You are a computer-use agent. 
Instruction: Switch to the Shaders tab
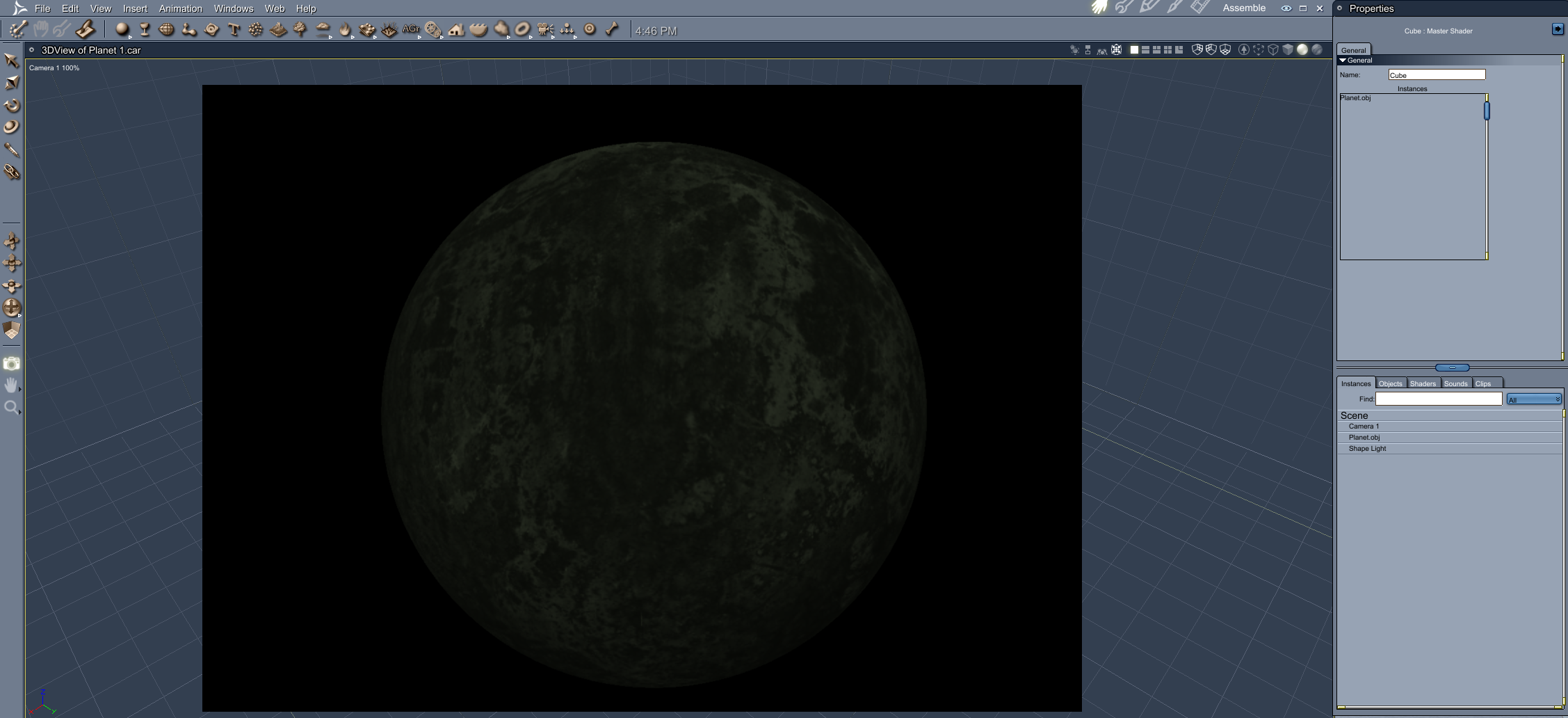[x=1423, y=383]
